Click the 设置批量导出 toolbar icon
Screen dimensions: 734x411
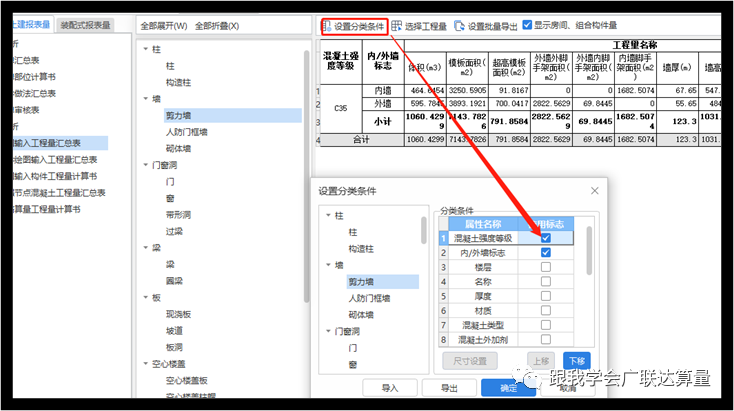coord(460,26)
